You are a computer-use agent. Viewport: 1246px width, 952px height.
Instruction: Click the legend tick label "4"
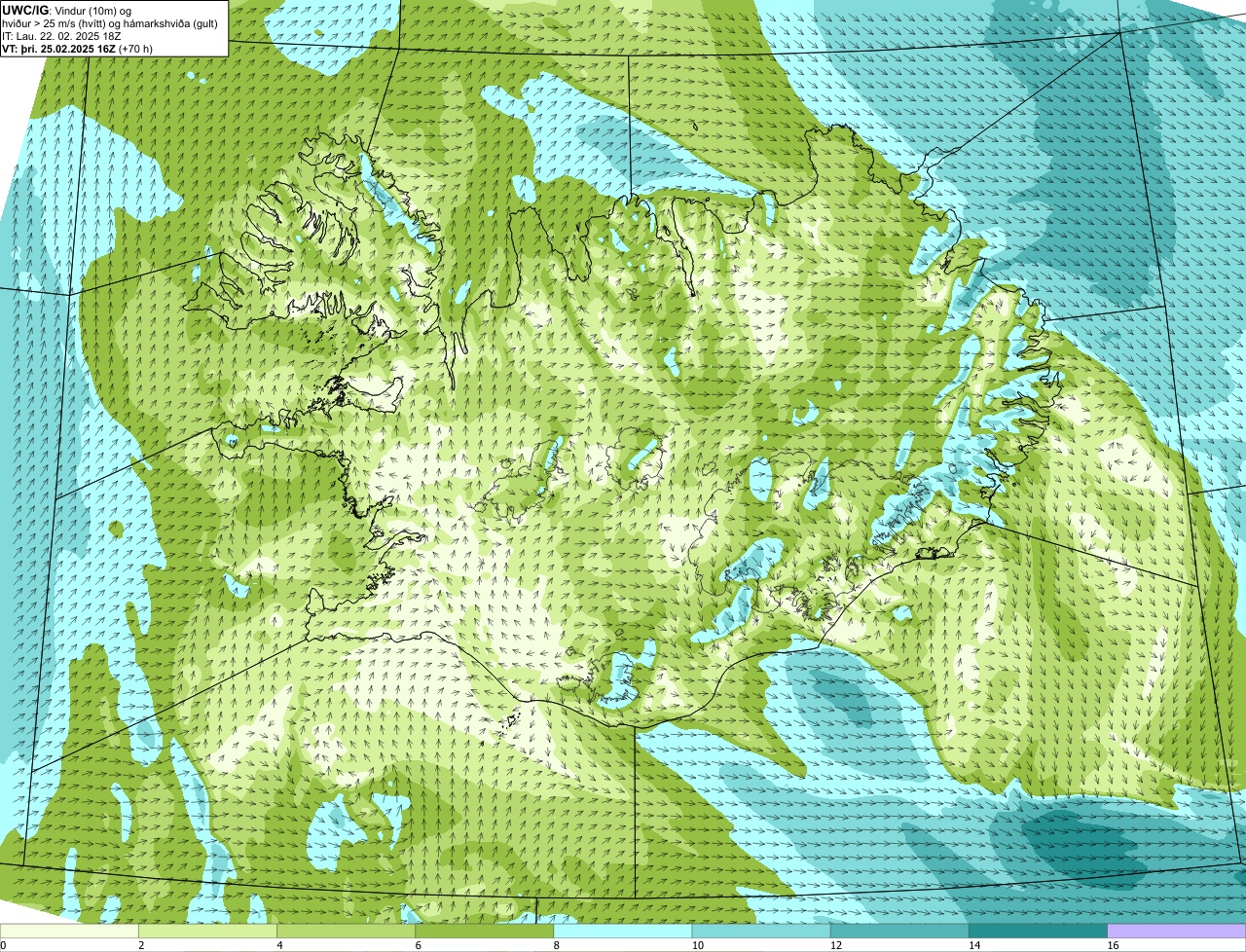pyautogui.click(x=279, y=945)
